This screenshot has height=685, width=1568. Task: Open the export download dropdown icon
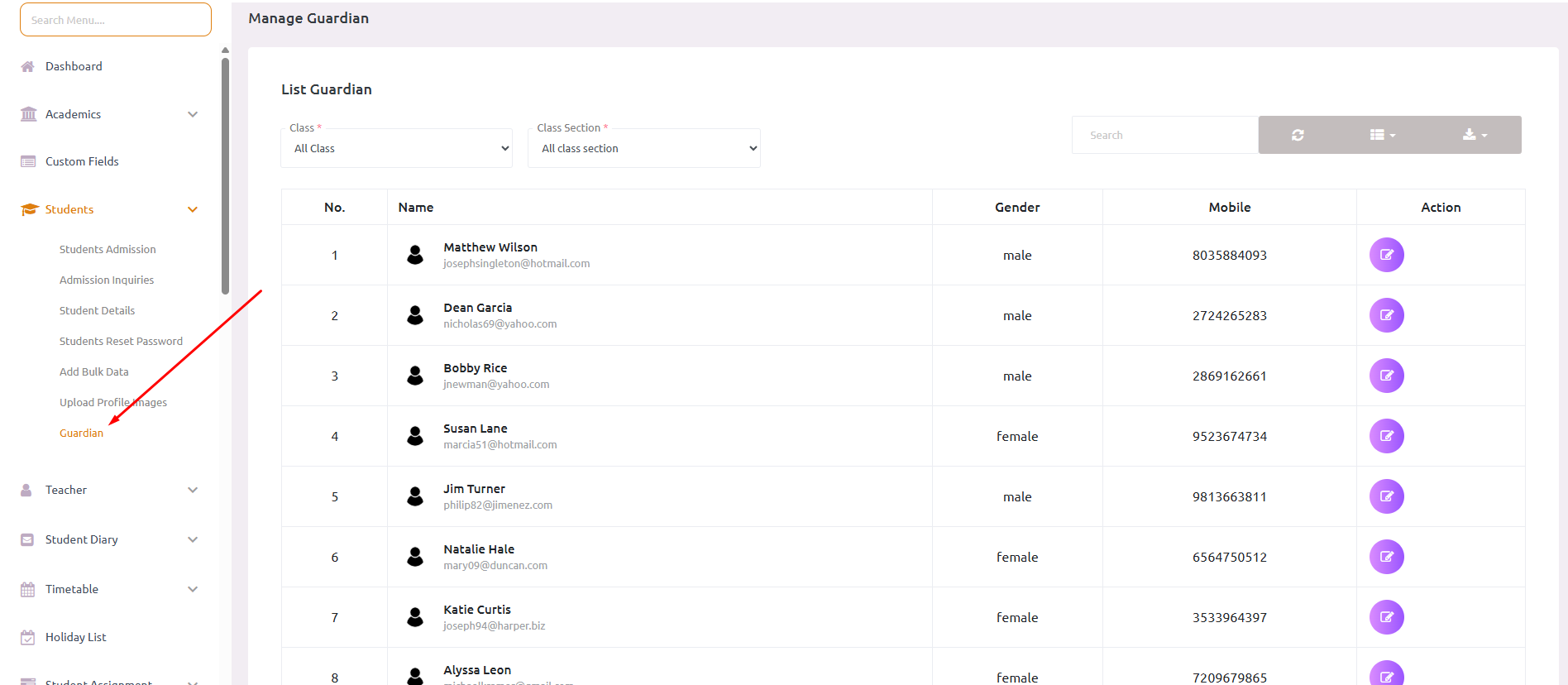1474,135
